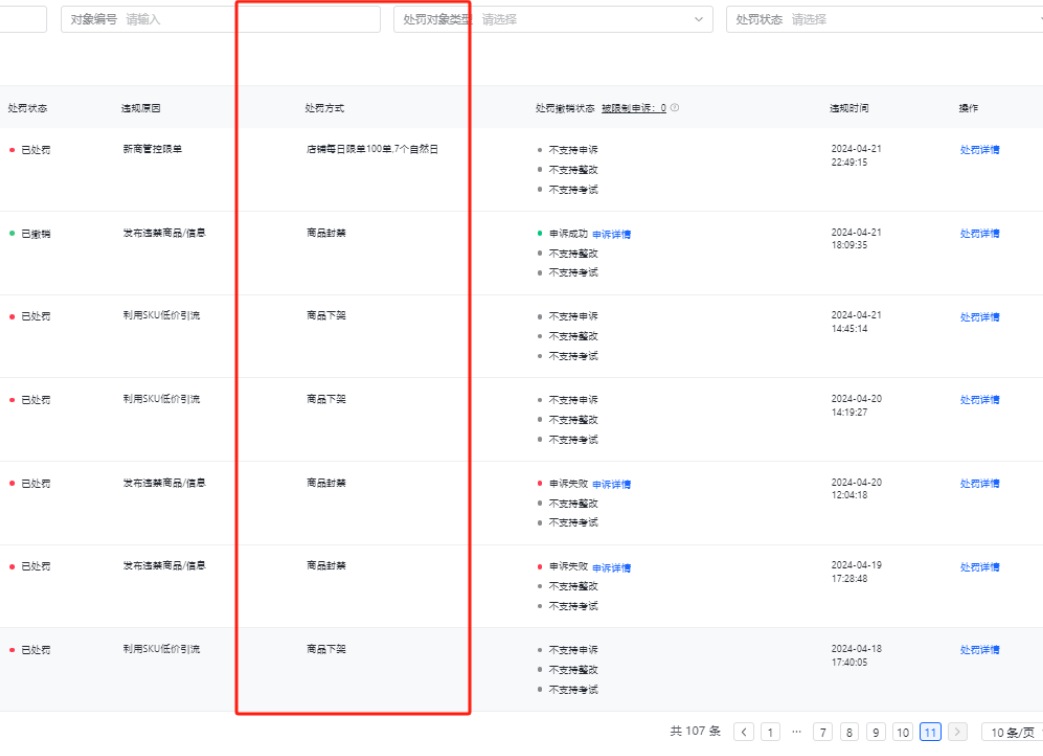Viewport: 1043px width, 756px height.
Task: Switch to page 10 of results
Action: 902,732
